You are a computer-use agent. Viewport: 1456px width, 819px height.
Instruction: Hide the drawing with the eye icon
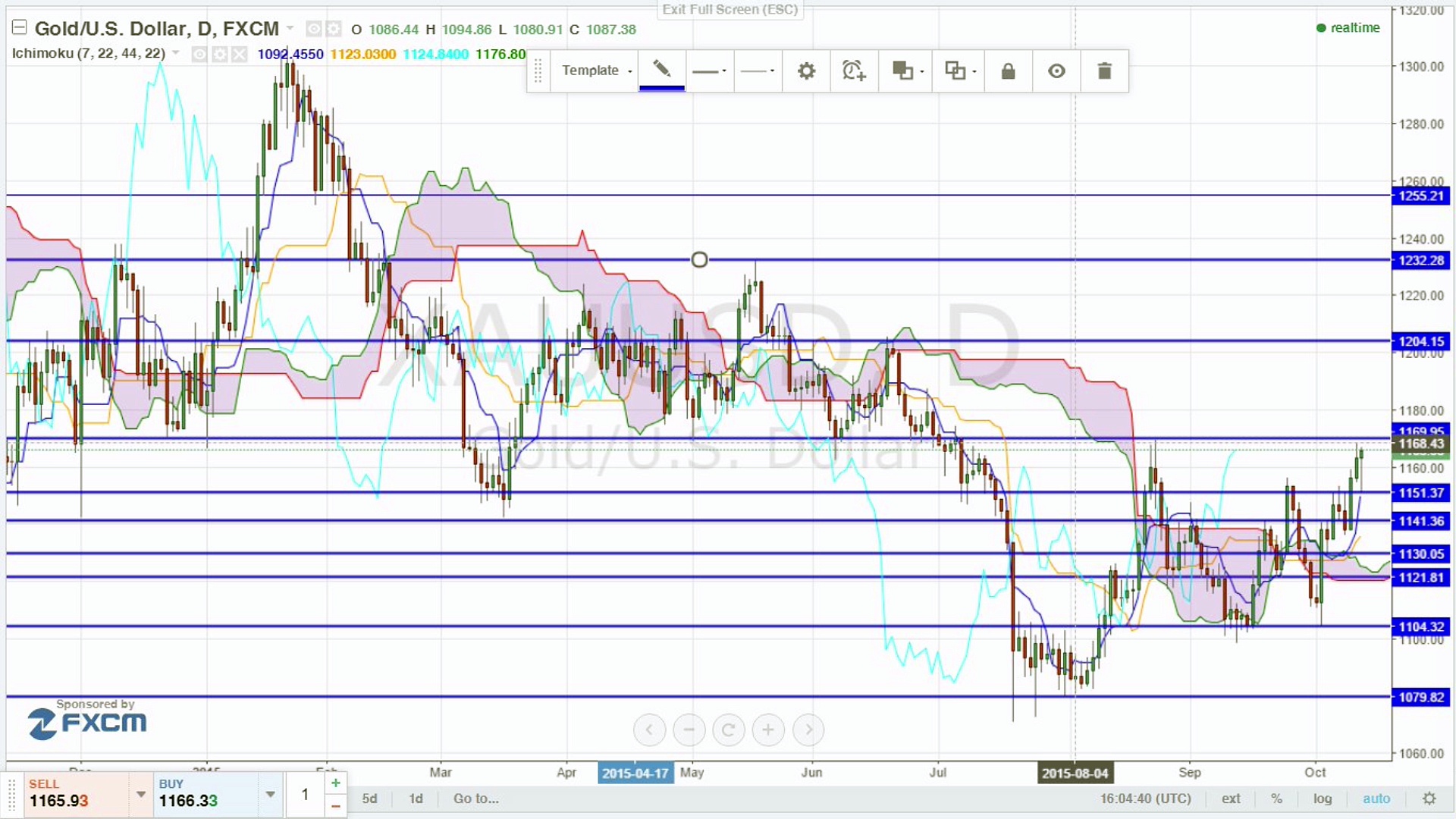(x=1056, y=71)
